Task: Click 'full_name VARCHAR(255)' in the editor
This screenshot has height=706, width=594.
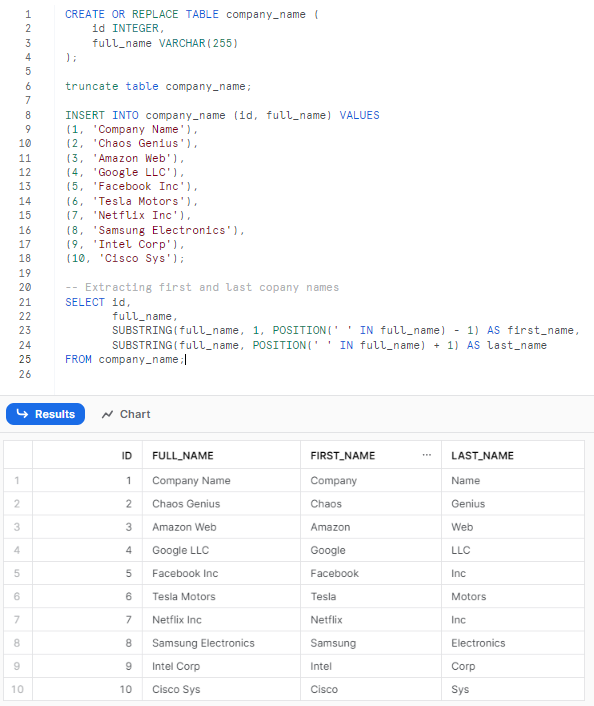Action: (x=165, y=43)
